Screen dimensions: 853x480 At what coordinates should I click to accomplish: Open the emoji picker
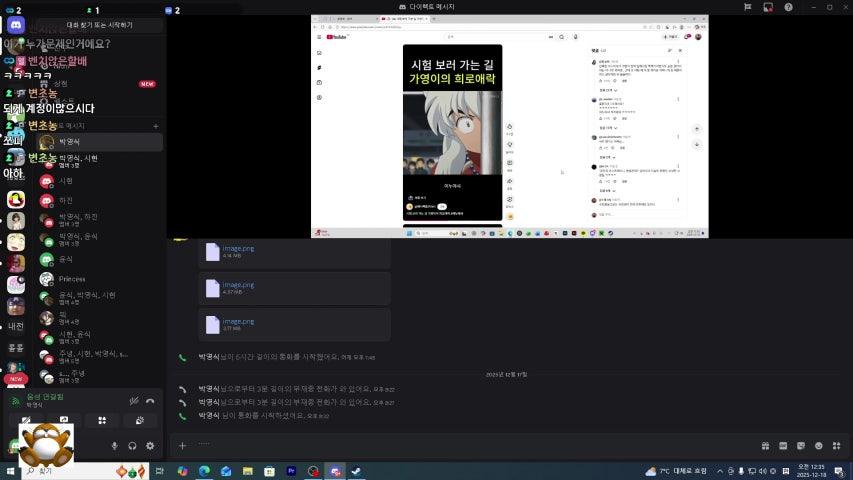point(819,446)
